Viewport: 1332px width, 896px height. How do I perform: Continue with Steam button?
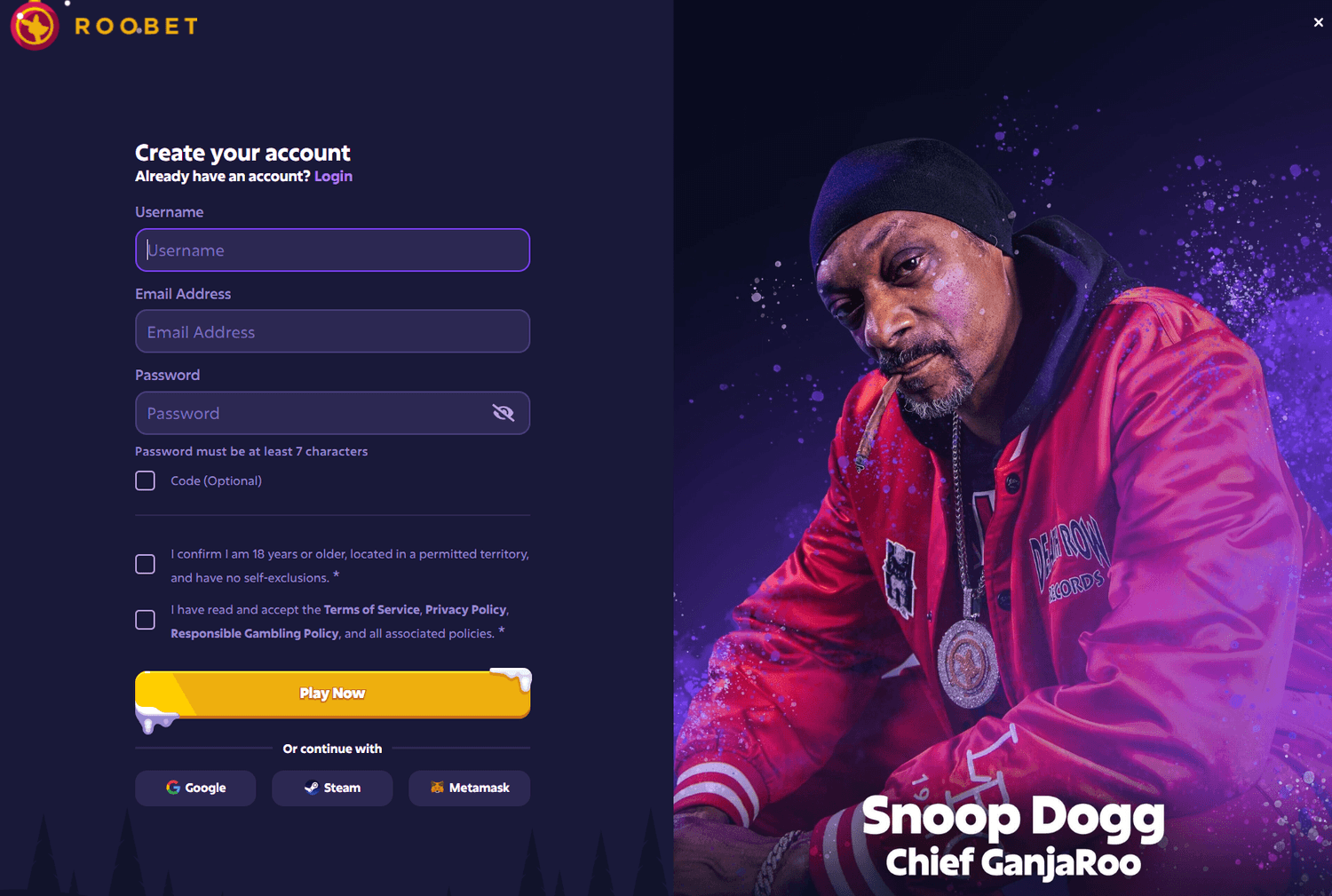(332, 788)
